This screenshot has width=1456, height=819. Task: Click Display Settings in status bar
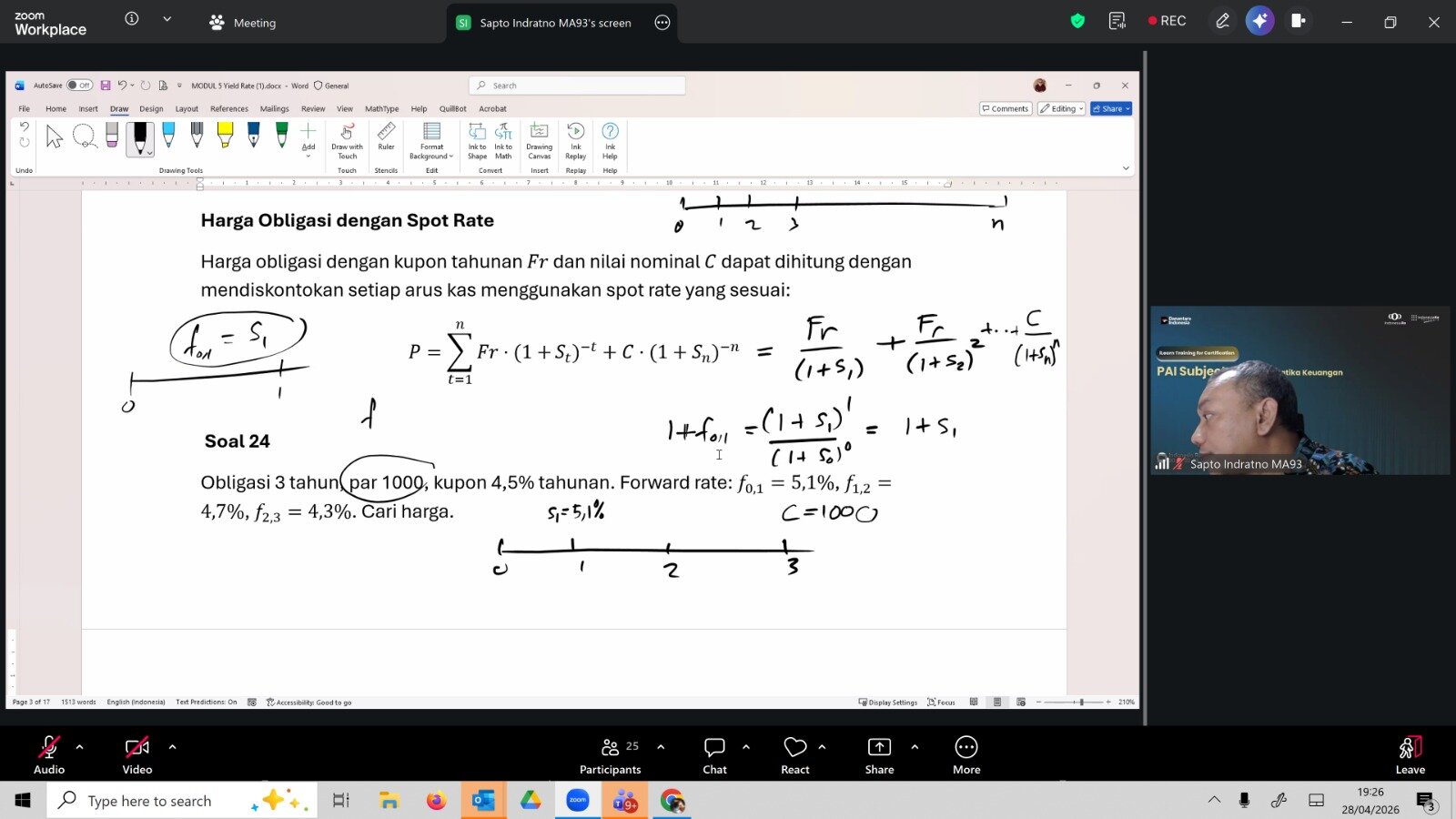click(x=887, y=703)
